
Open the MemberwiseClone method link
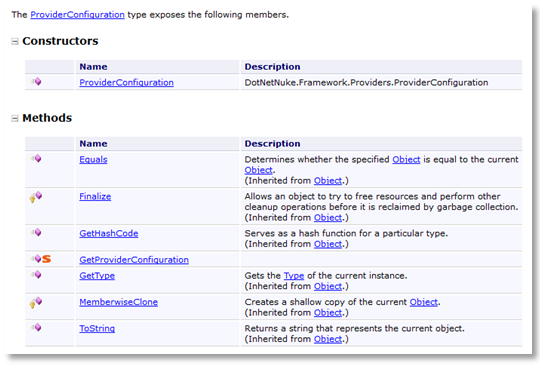(x=118, y=302)
